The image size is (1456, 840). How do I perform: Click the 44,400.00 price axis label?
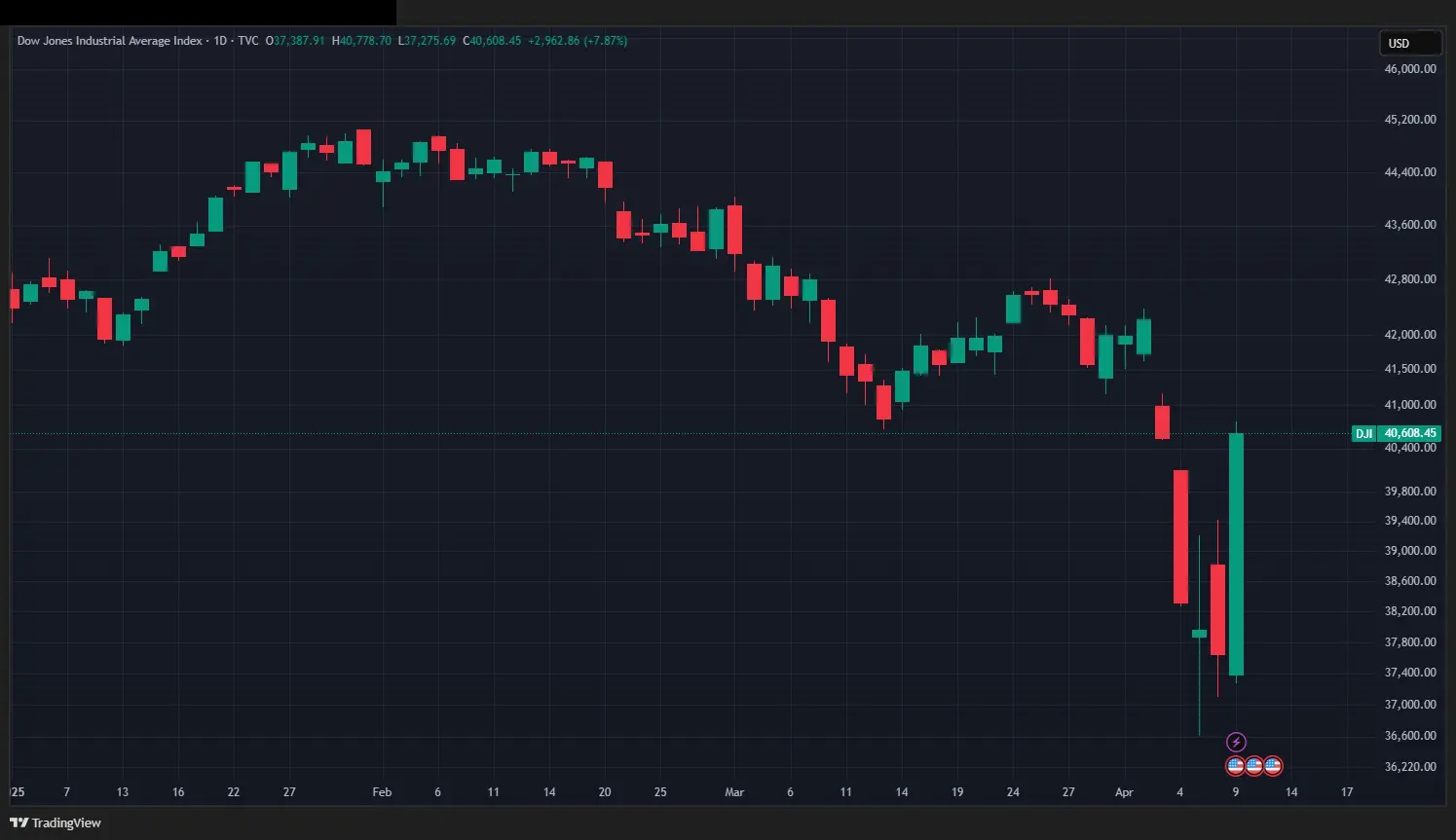click(x=1410, y=172)
